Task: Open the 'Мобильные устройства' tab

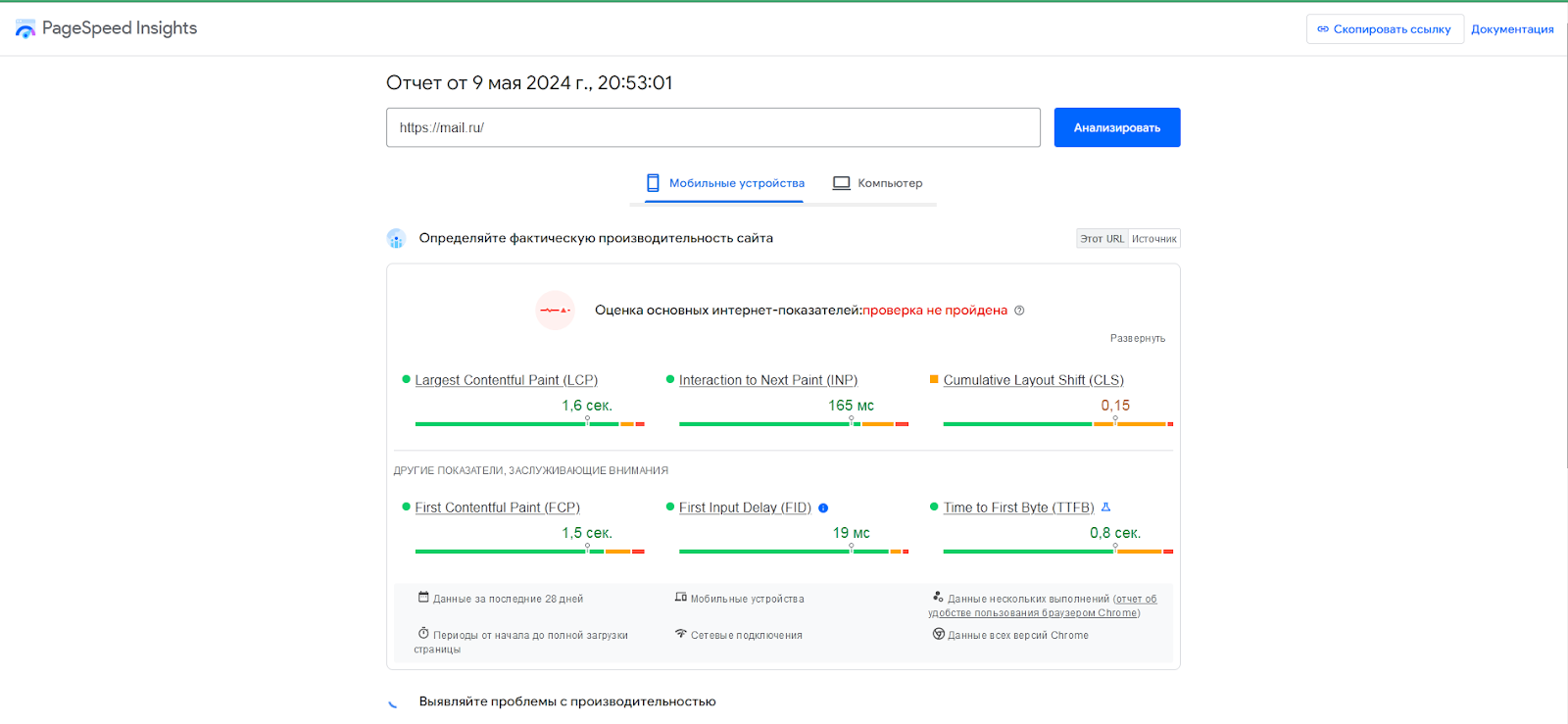Action: click(724, 183)
